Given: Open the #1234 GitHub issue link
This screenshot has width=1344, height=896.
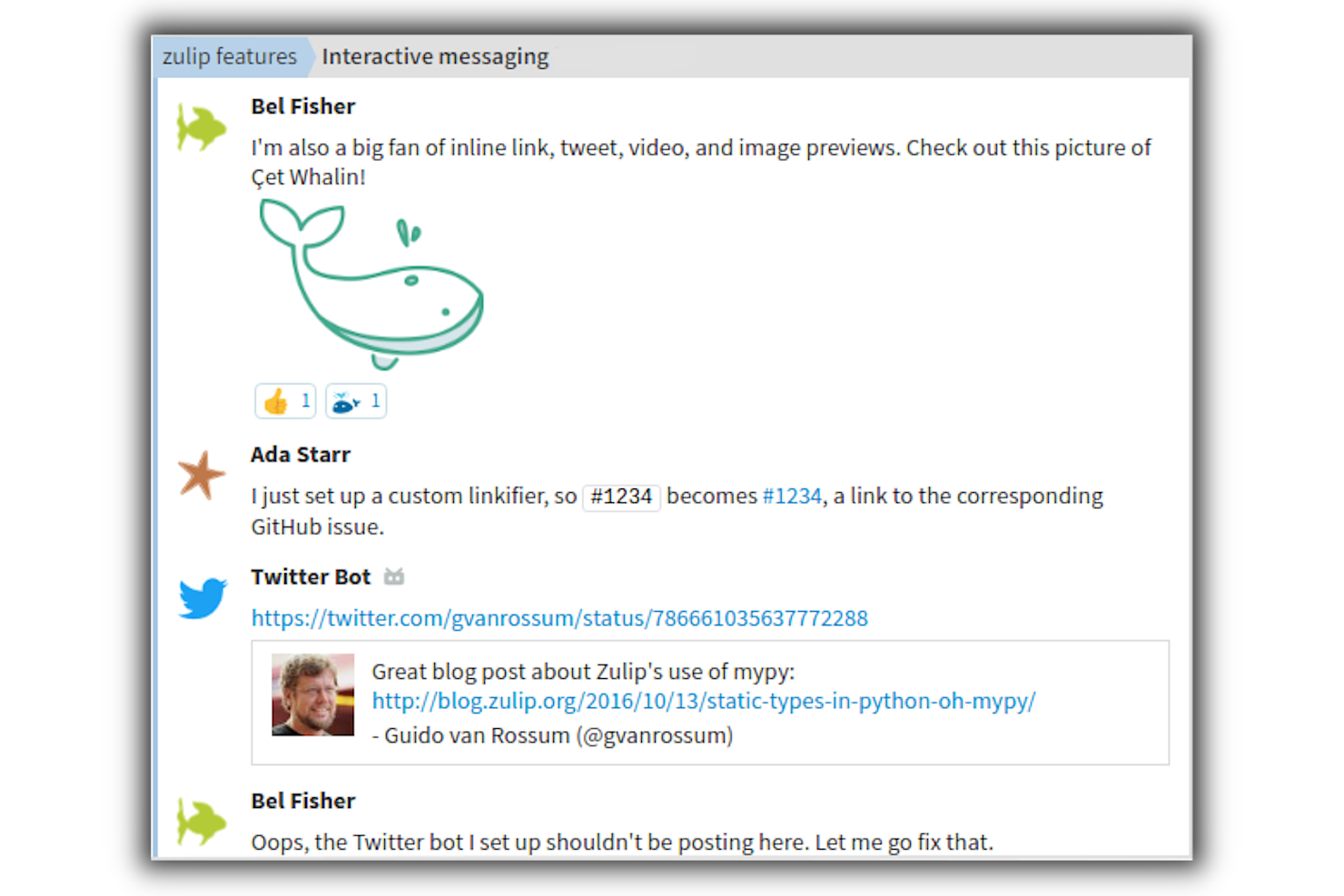Looking at the screenshot, I should point(790,496).
